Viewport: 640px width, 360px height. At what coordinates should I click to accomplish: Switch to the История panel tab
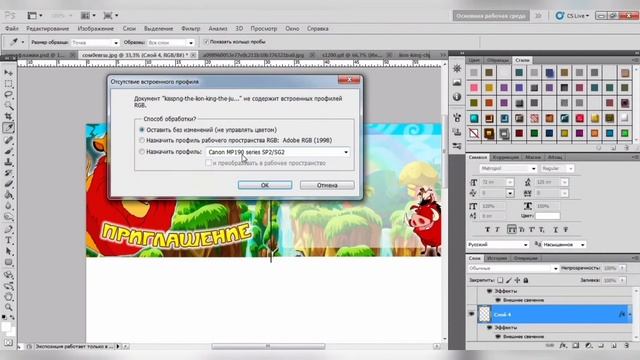497,258
